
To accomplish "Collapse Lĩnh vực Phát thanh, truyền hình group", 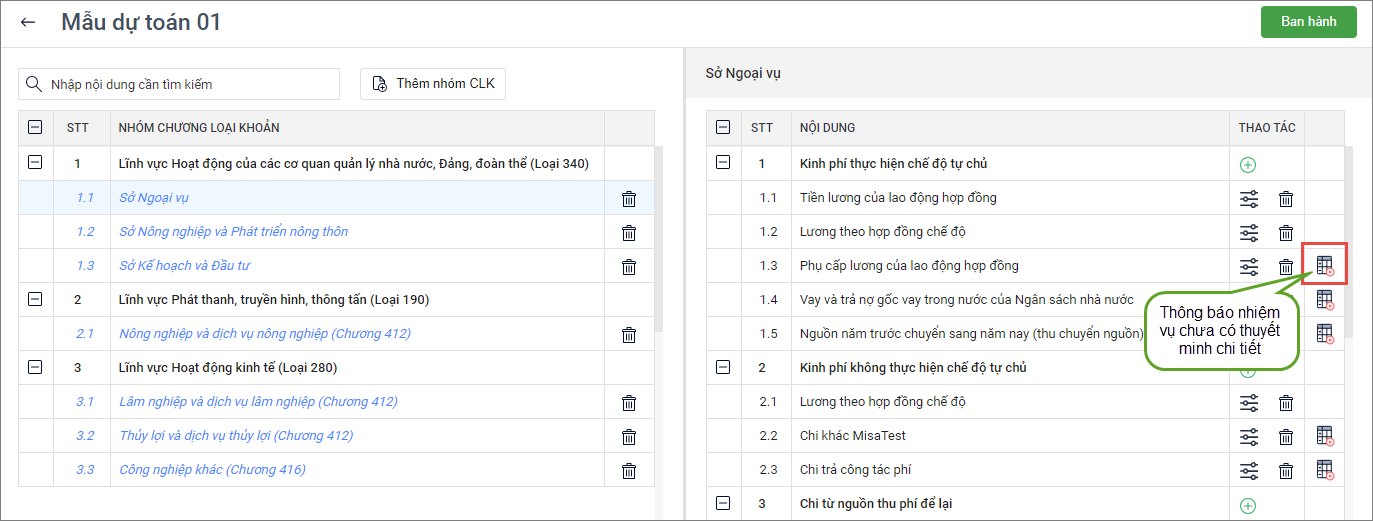I will pos(35,299).
